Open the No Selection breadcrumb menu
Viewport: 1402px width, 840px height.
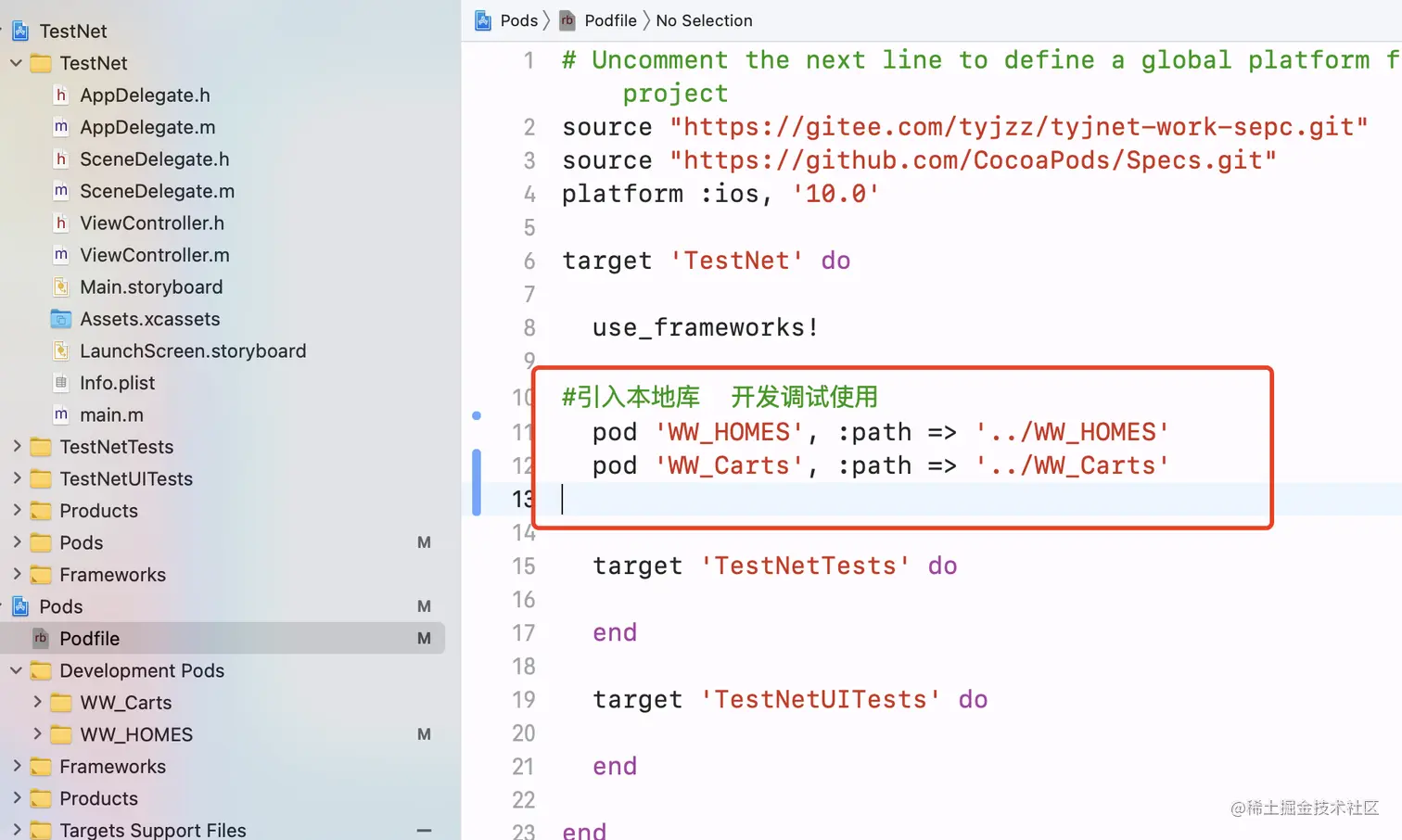coord(704,20)
